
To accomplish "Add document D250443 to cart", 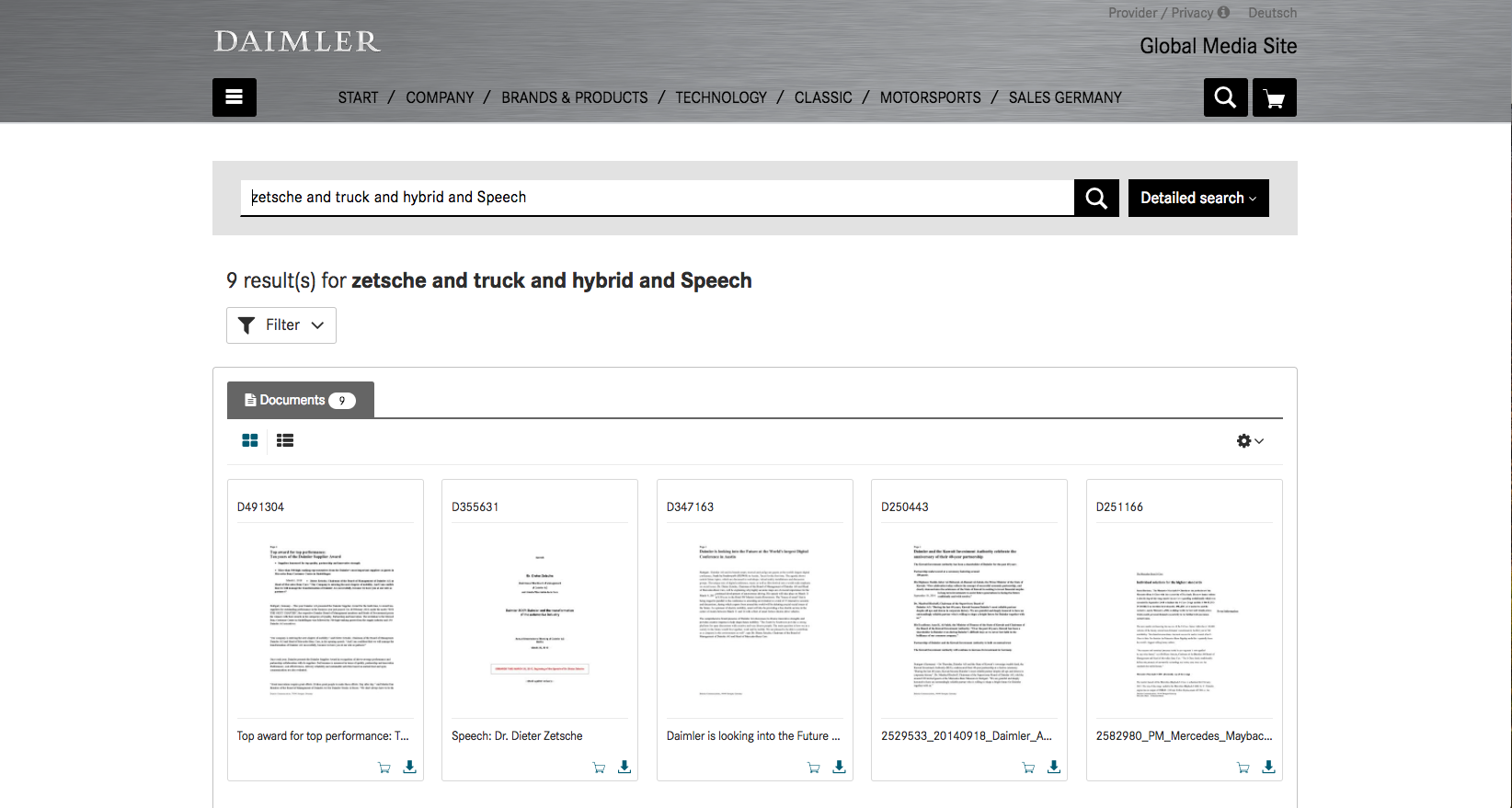I will (1028, 768).
